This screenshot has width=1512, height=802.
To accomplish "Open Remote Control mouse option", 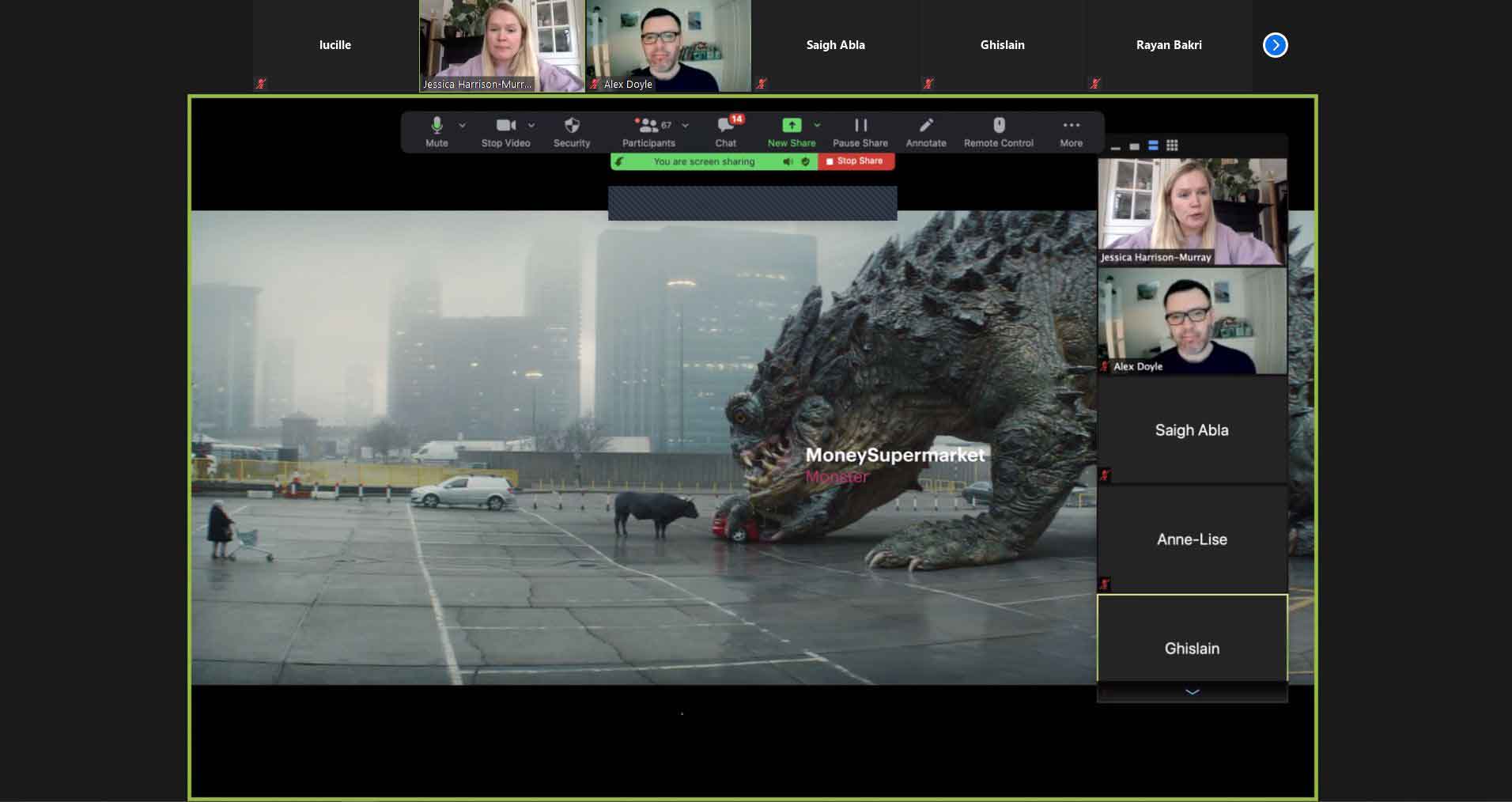I will 999,132.
